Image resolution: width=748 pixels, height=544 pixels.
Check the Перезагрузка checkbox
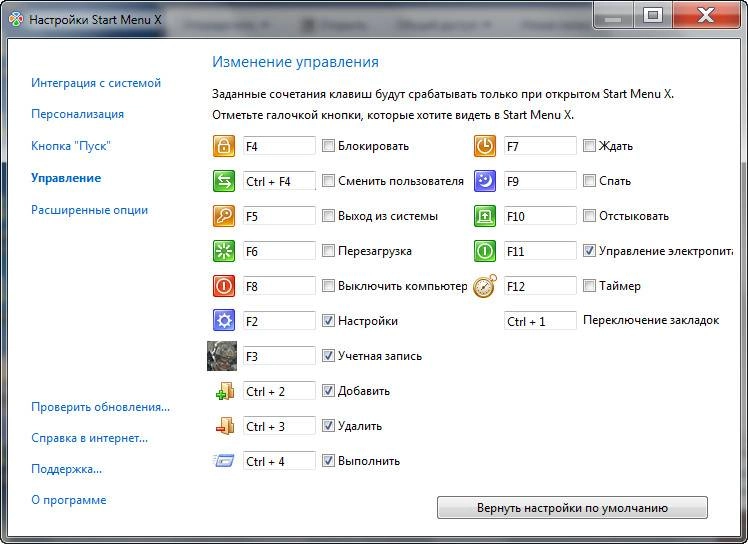(x=328, y=251)
